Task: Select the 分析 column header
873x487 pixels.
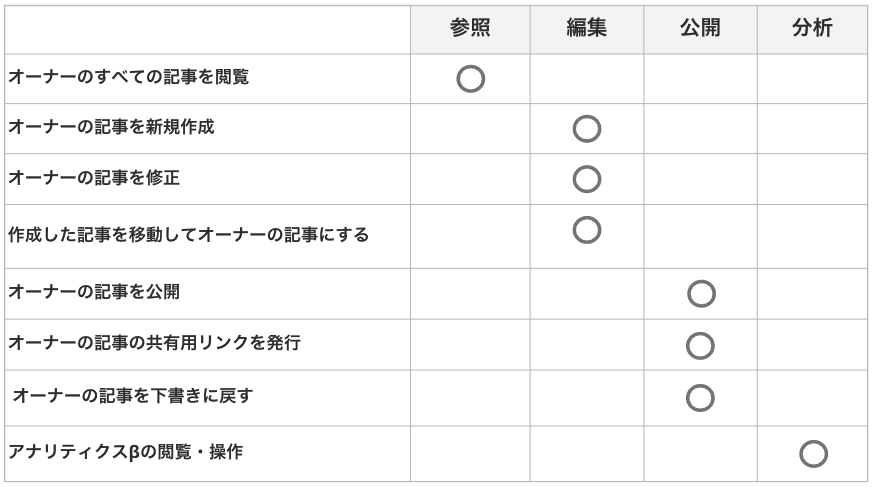Action: (812, 28)
